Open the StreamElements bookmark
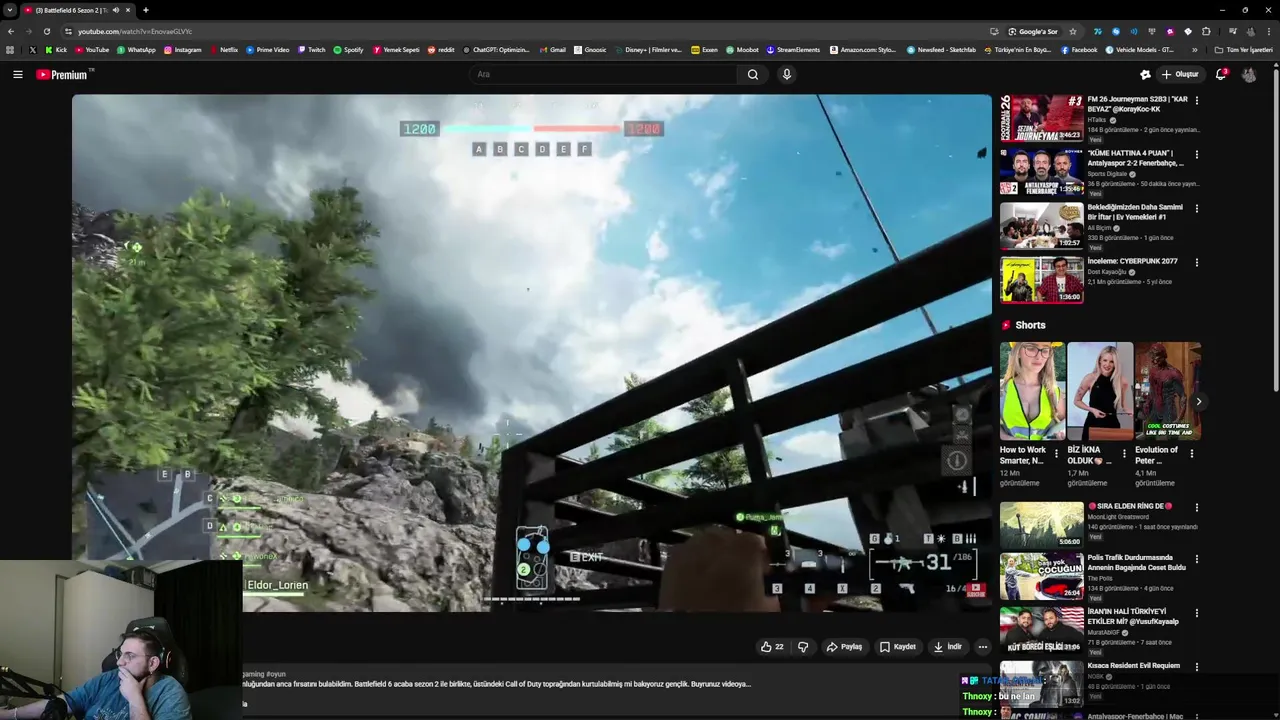The image size is (1280, 720). click(793, 49)
